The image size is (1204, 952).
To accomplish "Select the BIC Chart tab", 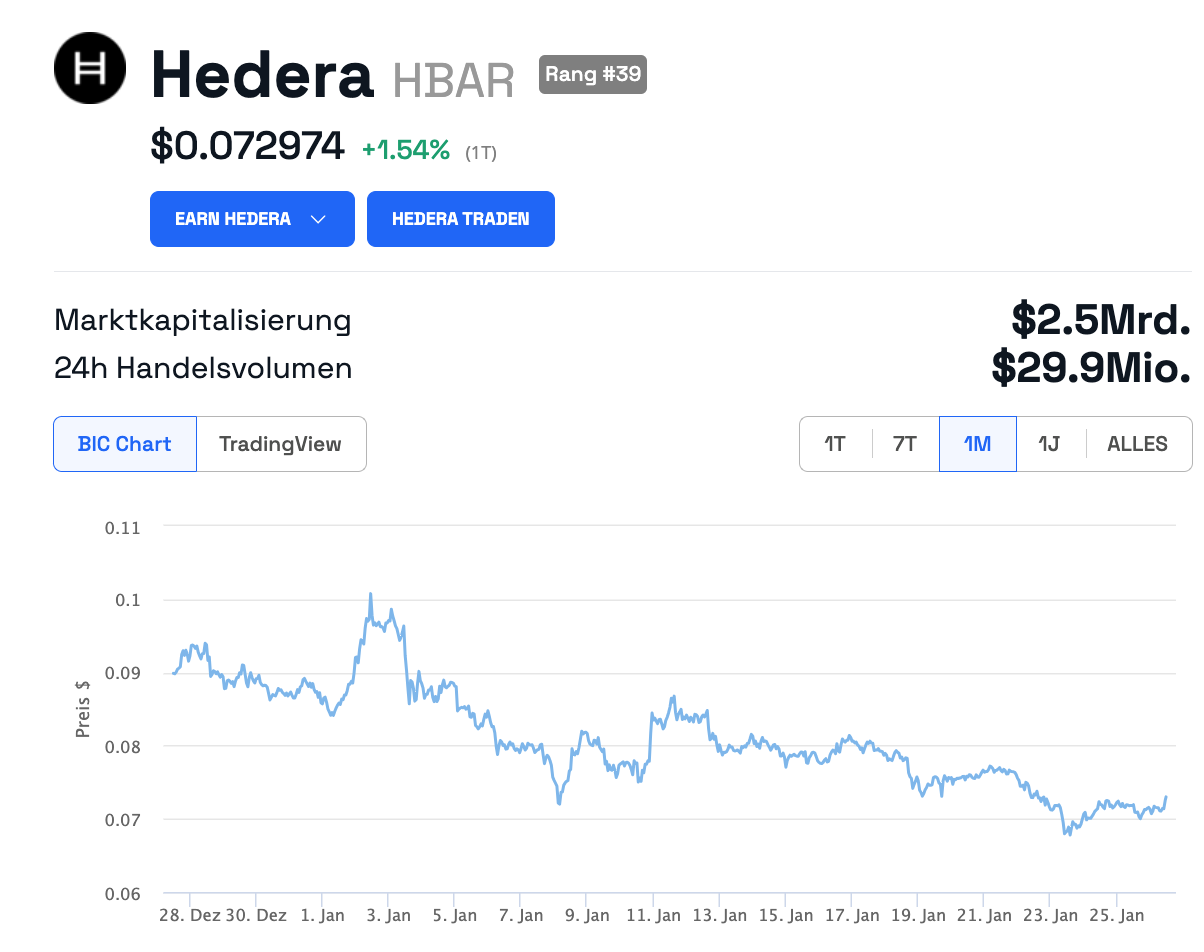I will coord(125,444).
